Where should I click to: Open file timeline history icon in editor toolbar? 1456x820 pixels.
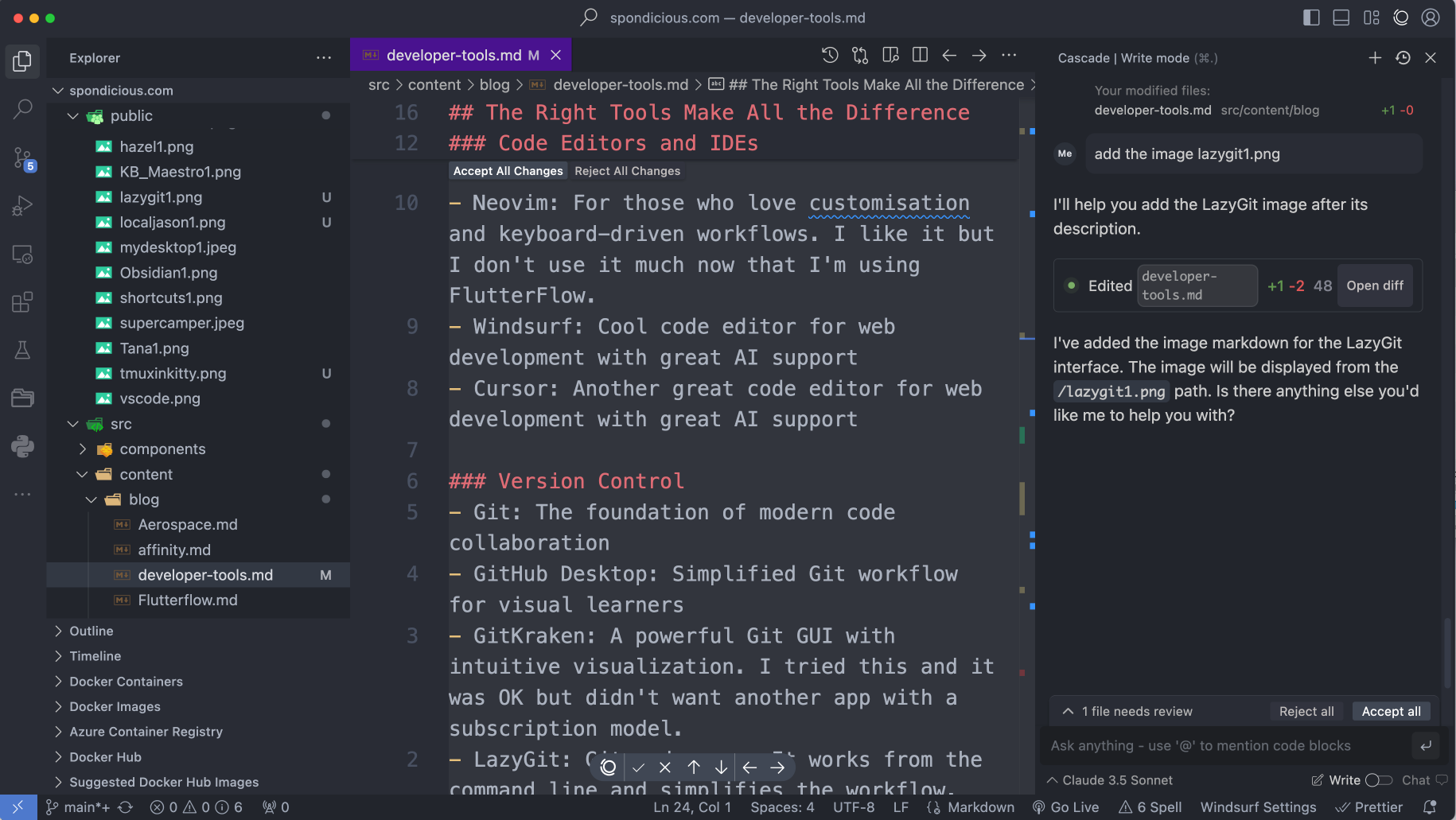[x=830, y=55]
